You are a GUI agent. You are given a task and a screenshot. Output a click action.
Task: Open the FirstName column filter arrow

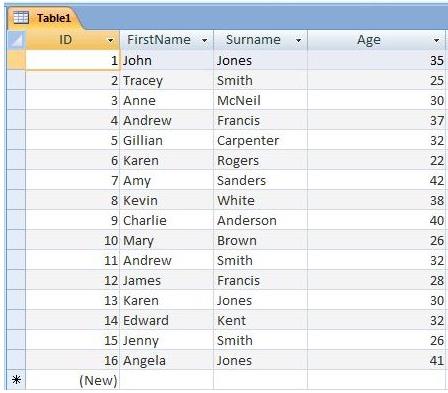[x=204, y=41]
